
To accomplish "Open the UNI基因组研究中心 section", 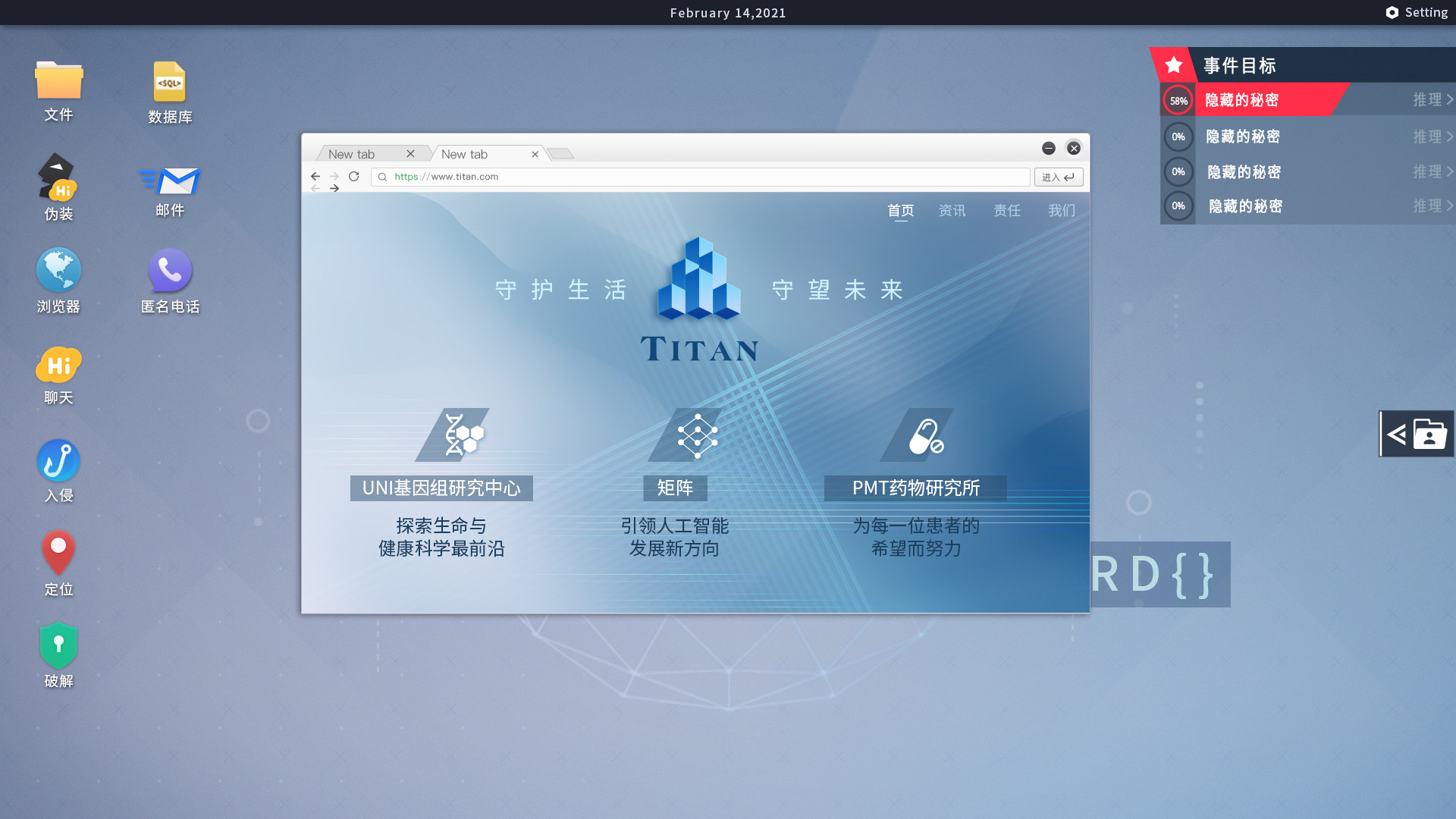I will [x=441, y=488].
